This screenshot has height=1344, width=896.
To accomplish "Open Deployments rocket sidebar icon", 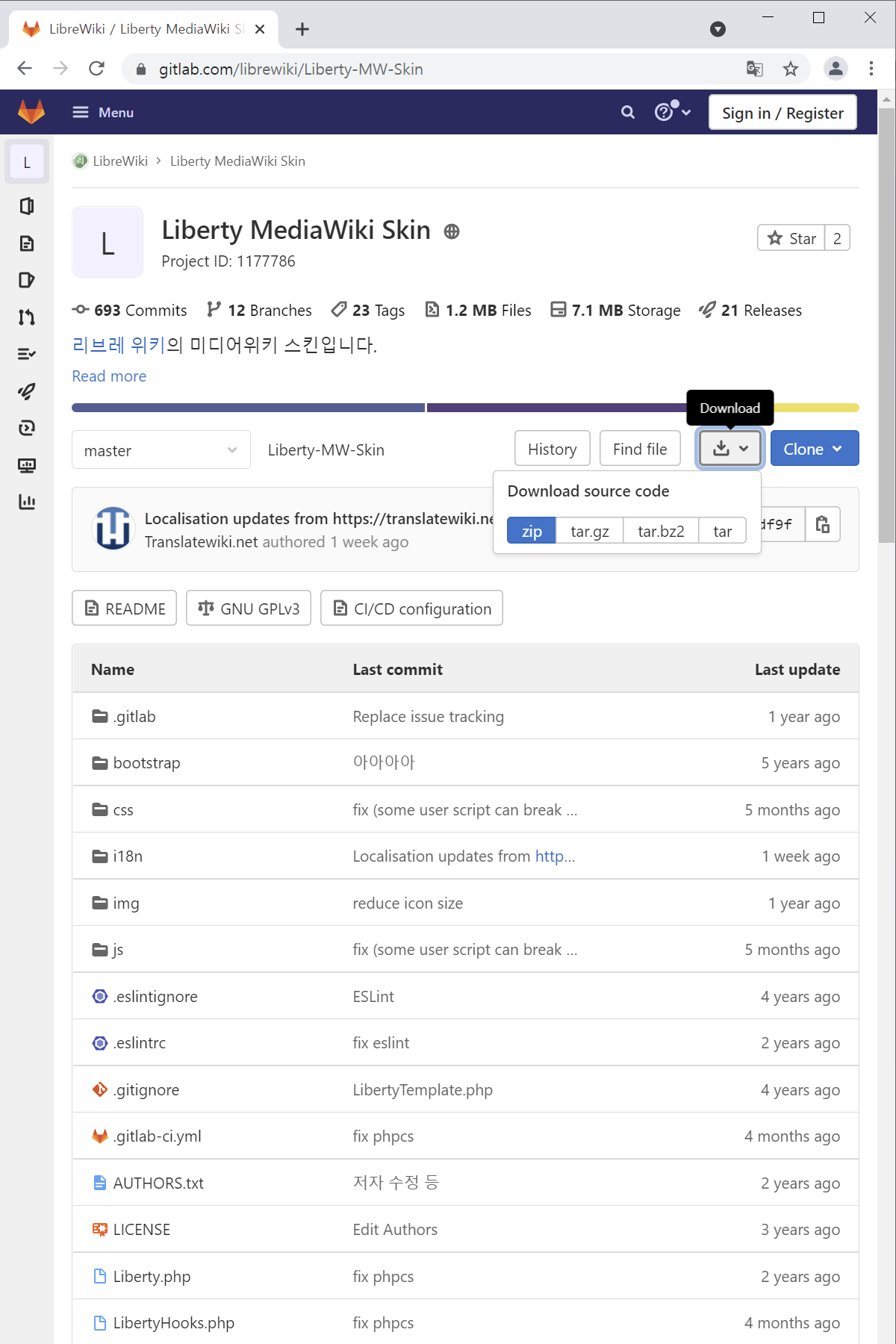I will [x=27, y=391].
